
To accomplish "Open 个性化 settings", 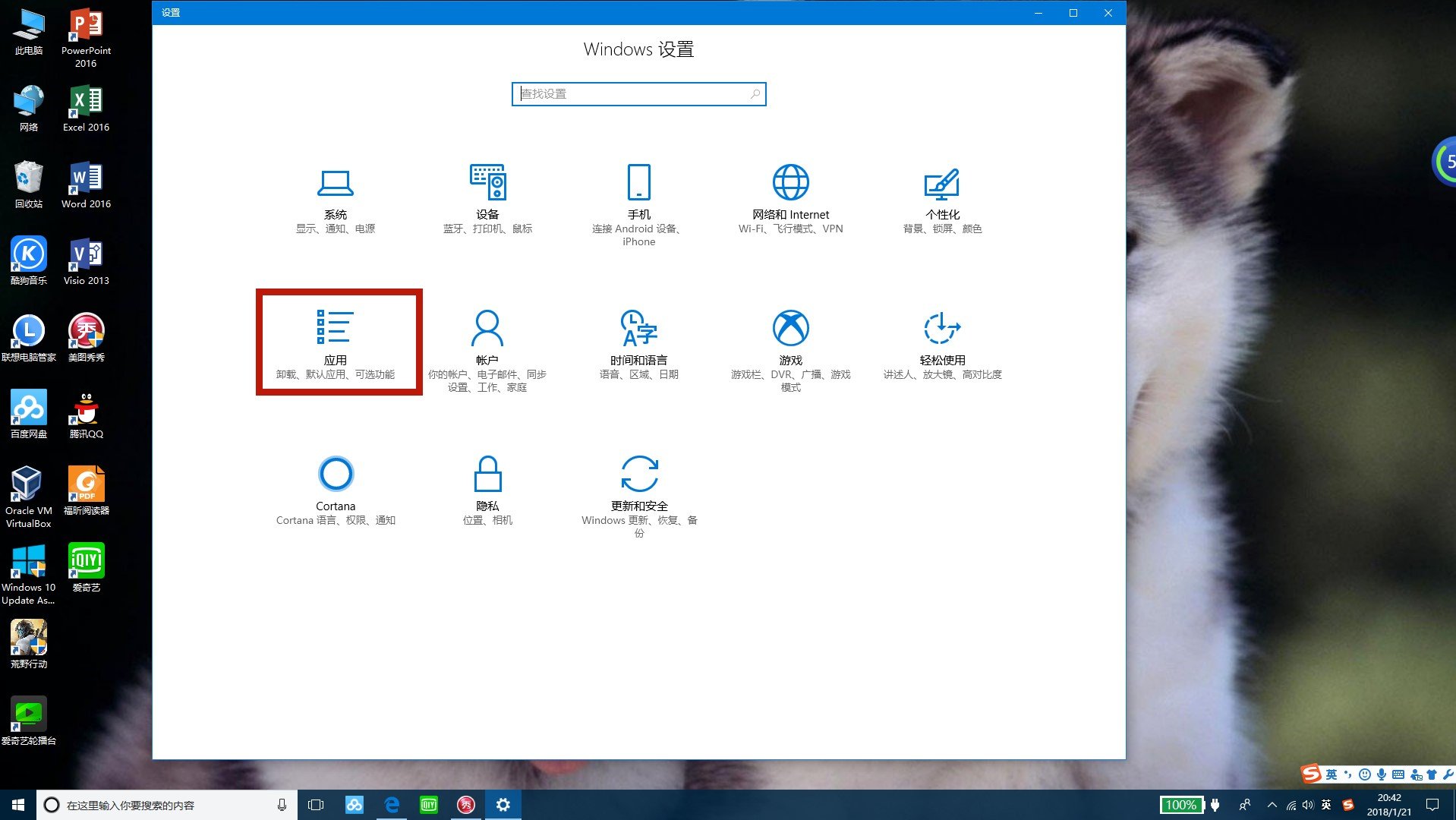I will tap(942, 199).
